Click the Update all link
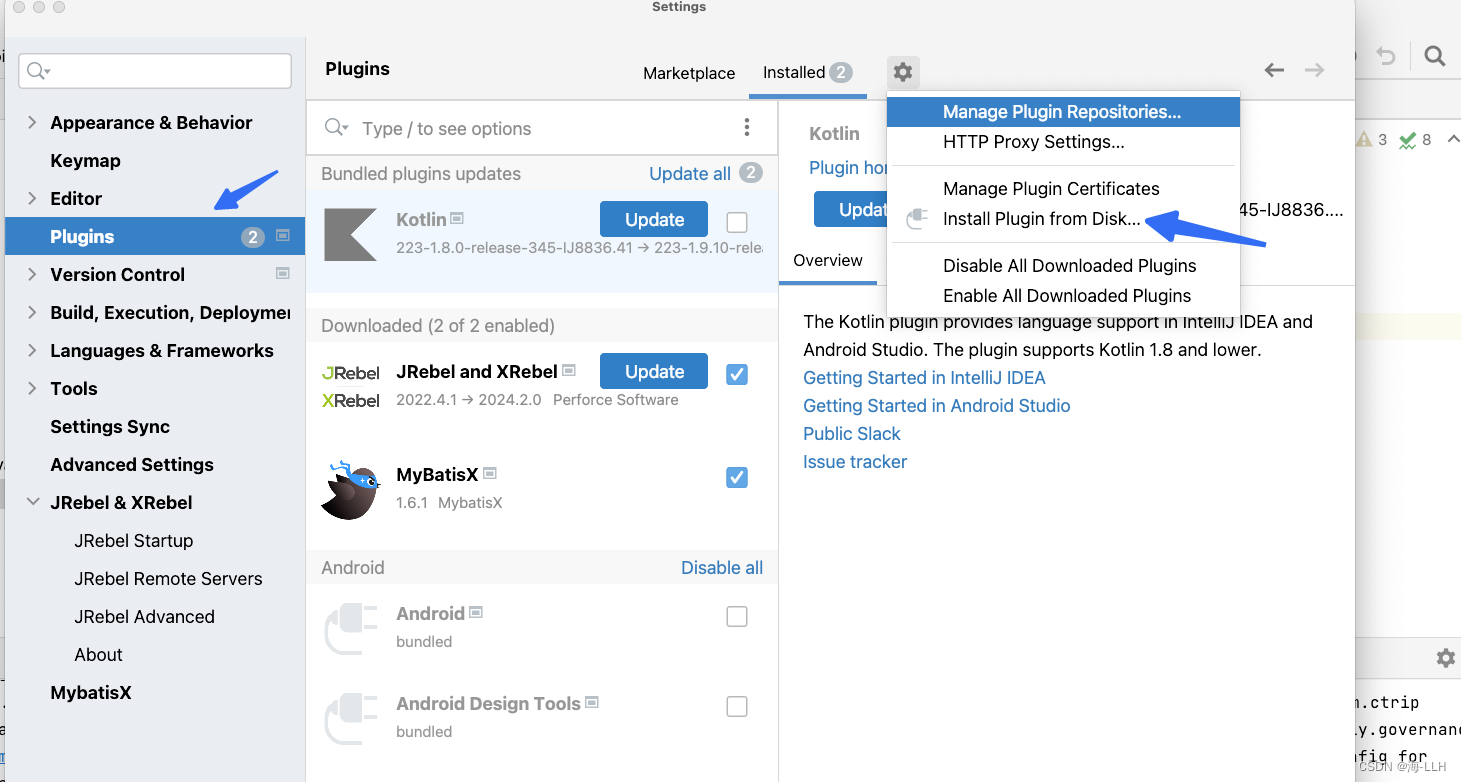 tap(690, 173)
